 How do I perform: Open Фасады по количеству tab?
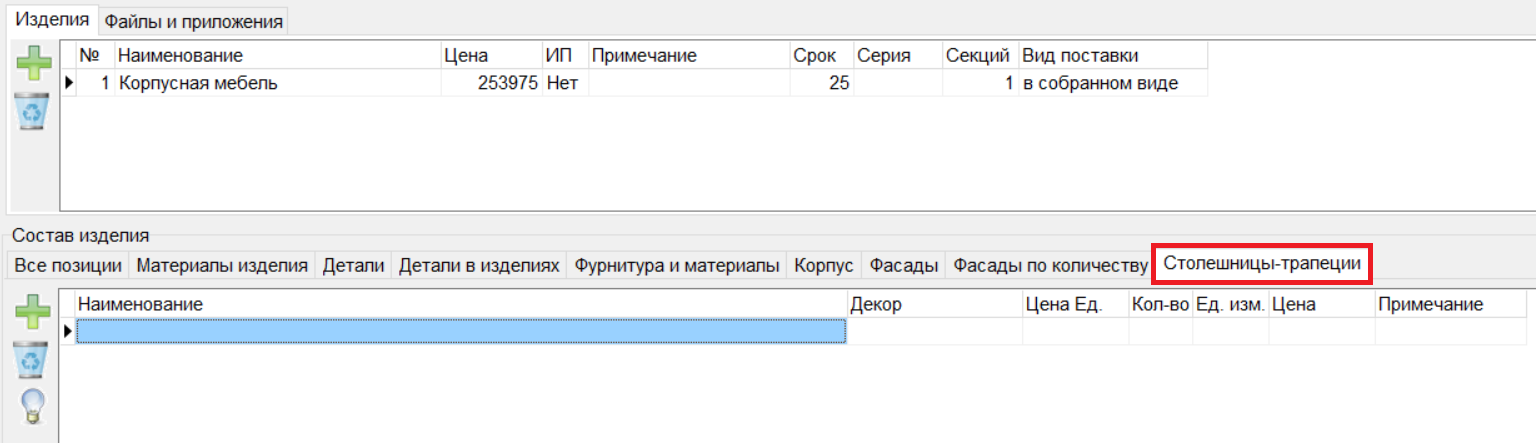(1050, 265)
